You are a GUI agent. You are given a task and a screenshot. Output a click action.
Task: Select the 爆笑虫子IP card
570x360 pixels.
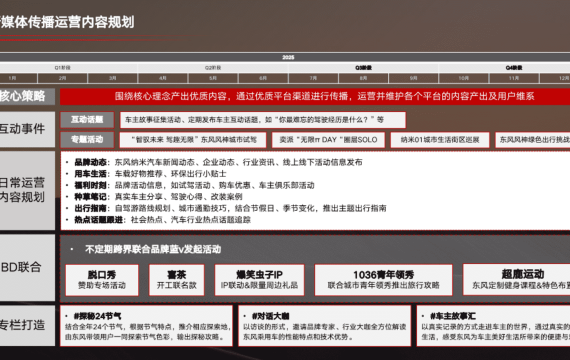click(x=259, y=280)
